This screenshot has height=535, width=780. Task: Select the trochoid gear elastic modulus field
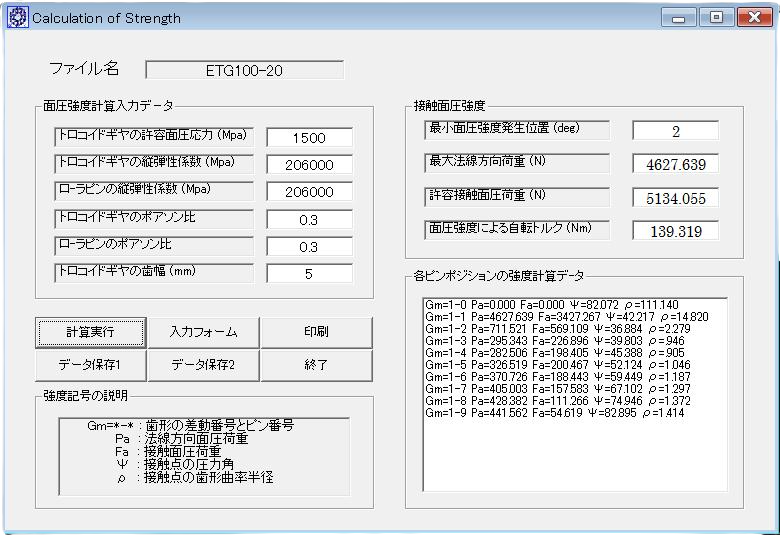309,165
